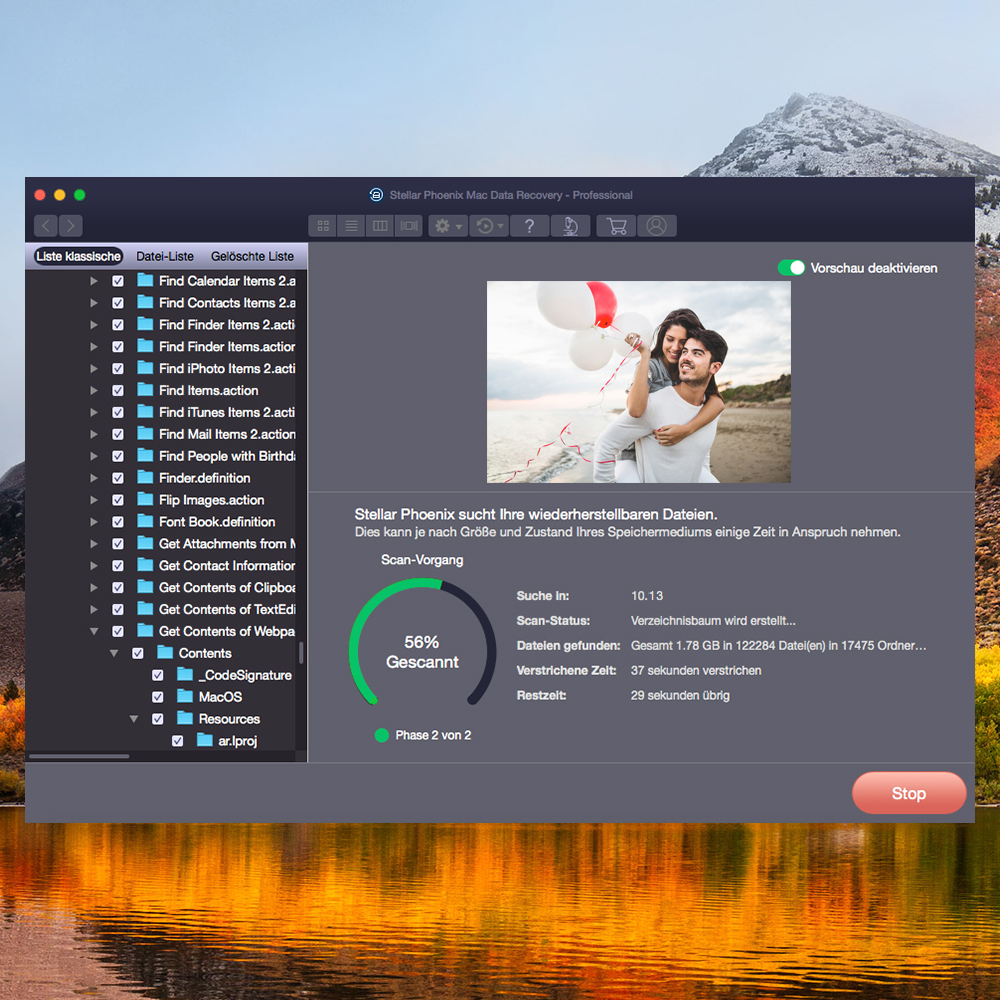Screen dimensions: 1000x1000
Task: Click 'Verzeichnisbaum wird erstellt...' scan status
Action: coord(713,621)
